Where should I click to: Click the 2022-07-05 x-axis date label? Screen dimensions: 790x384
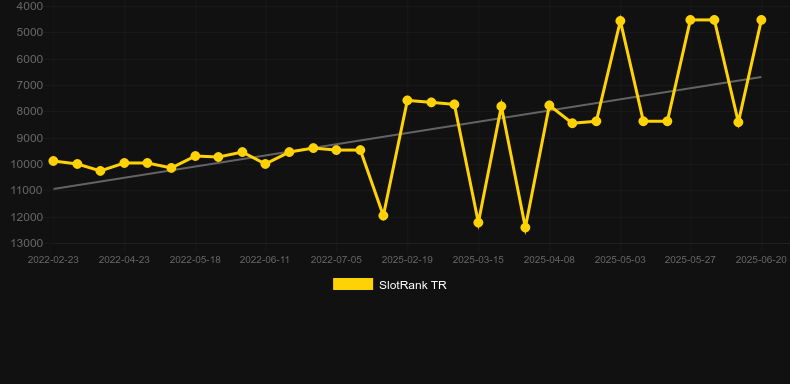coord(336,260)
